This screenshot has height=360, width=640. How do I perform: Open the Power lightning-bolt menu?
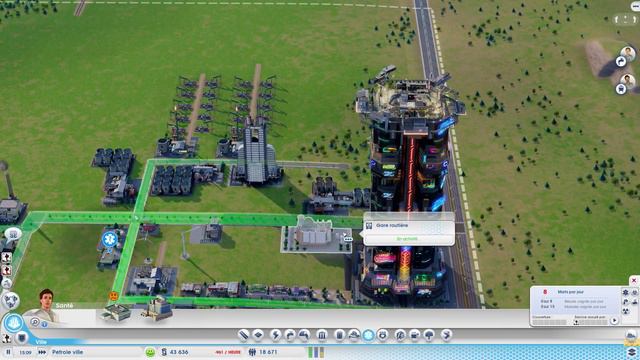[x=276, y=335]
